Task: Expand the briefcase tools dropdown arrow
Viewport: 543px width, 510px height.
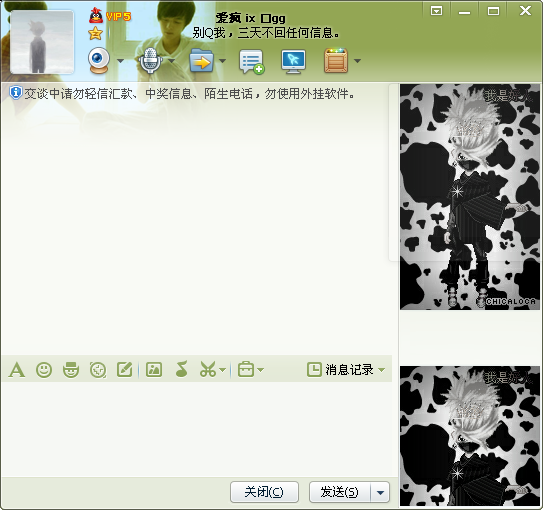Action: click(x=261, y=370)
